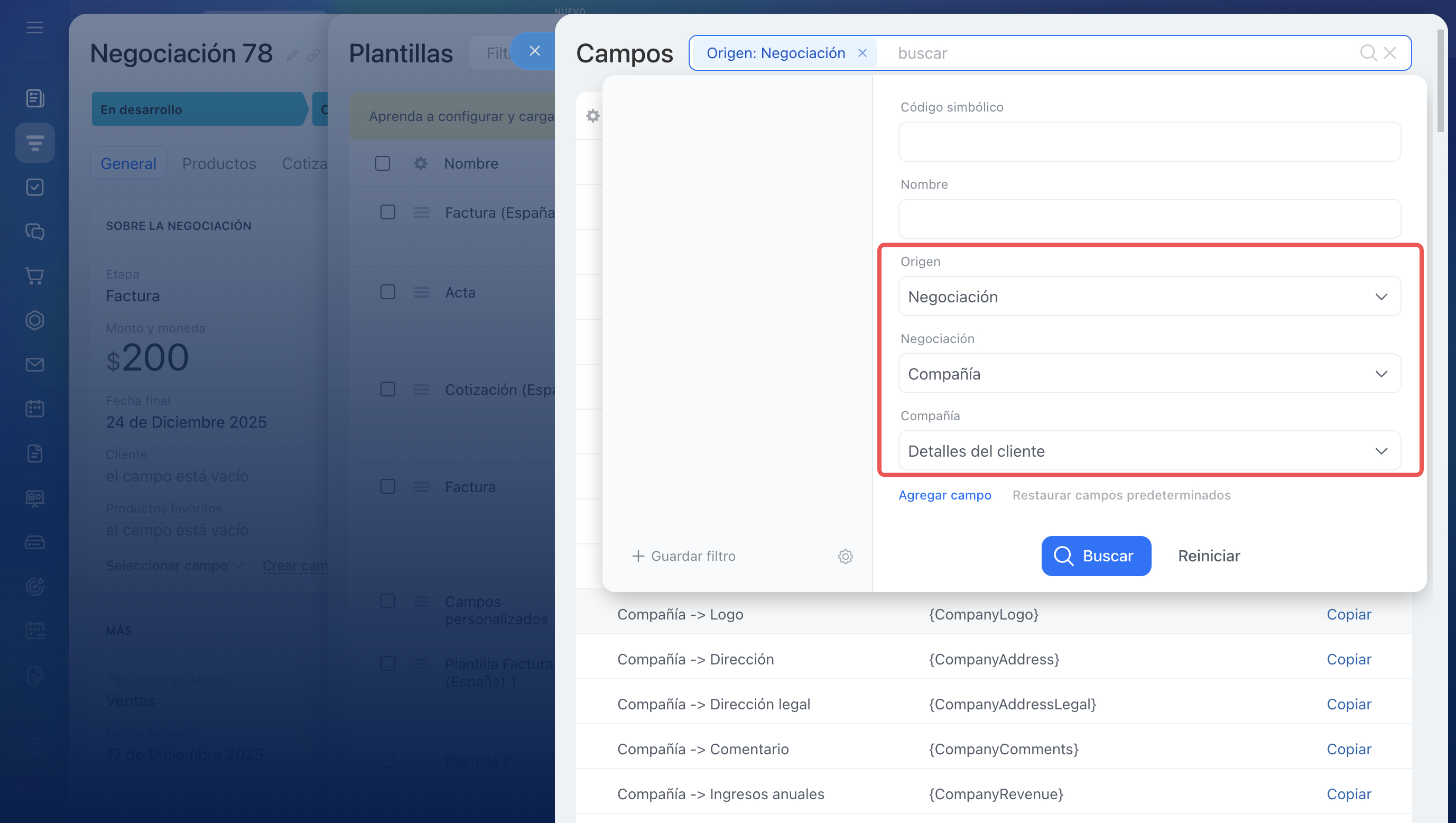This screenshot has width=1456, height=823.
Task: Open Campos grid settings gear
Action: click(592, 116)
